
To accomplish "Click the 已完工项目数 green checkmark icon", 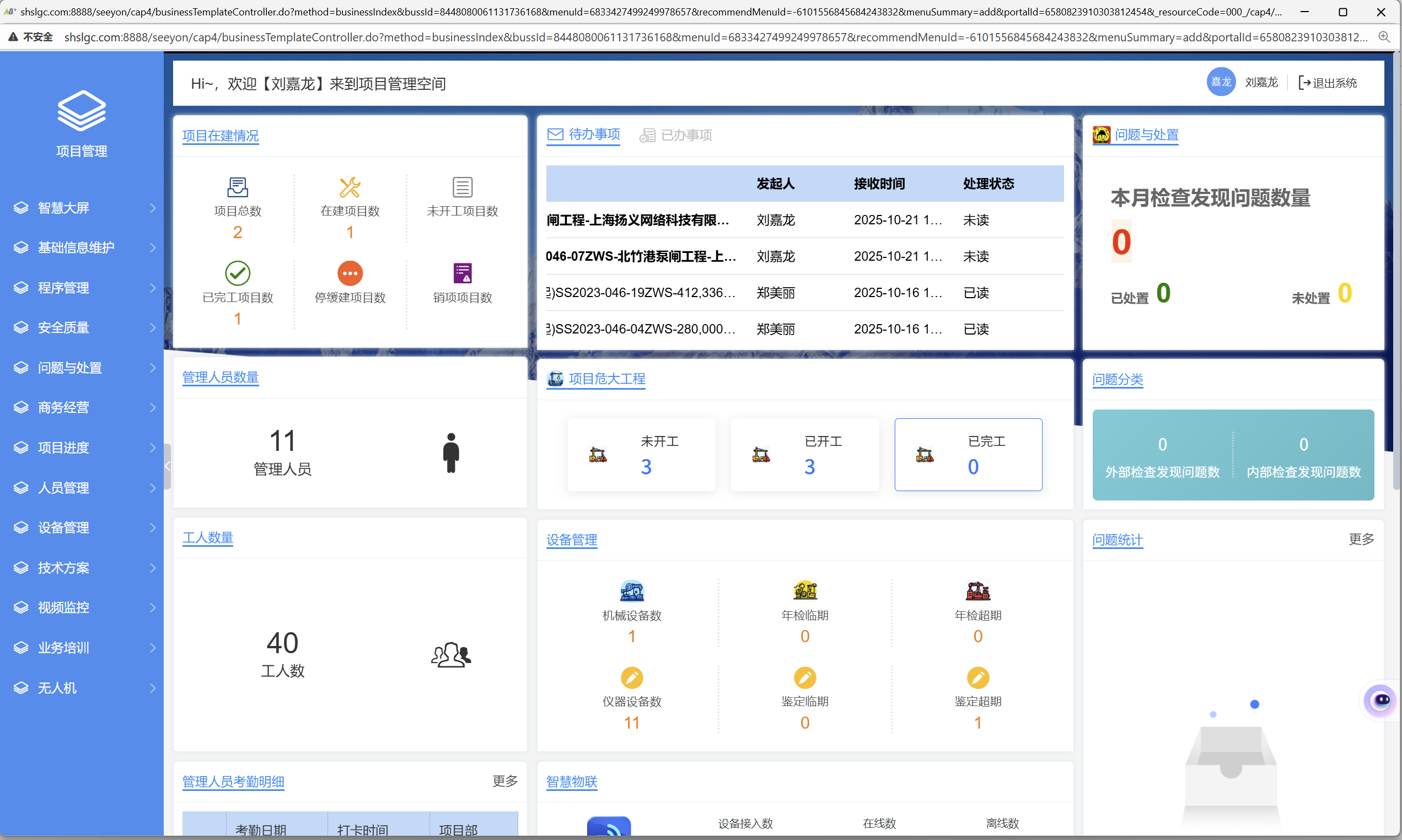I will (x=237, y=273).
